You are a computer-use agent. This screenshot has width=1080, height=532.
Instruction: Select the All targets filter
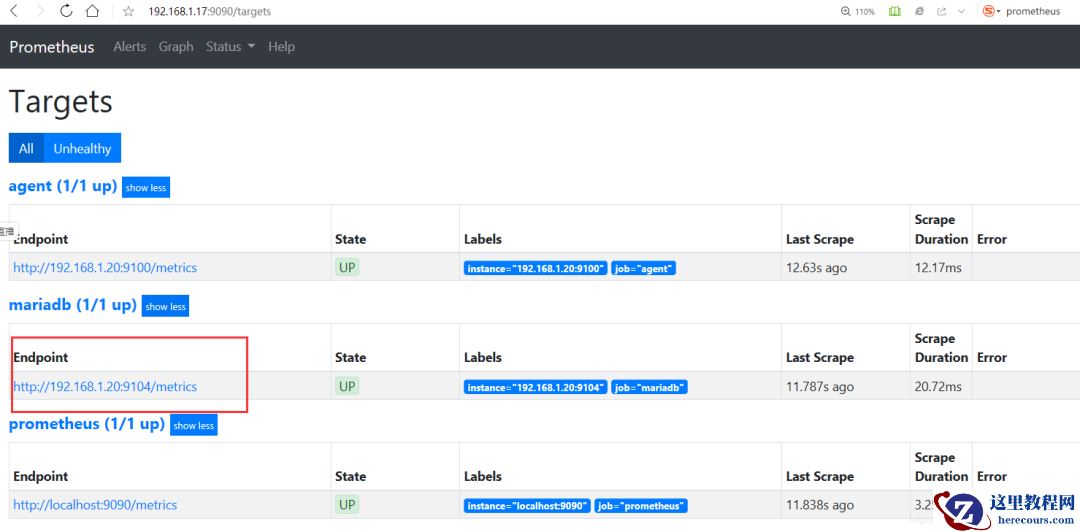(x=26, y=148)
